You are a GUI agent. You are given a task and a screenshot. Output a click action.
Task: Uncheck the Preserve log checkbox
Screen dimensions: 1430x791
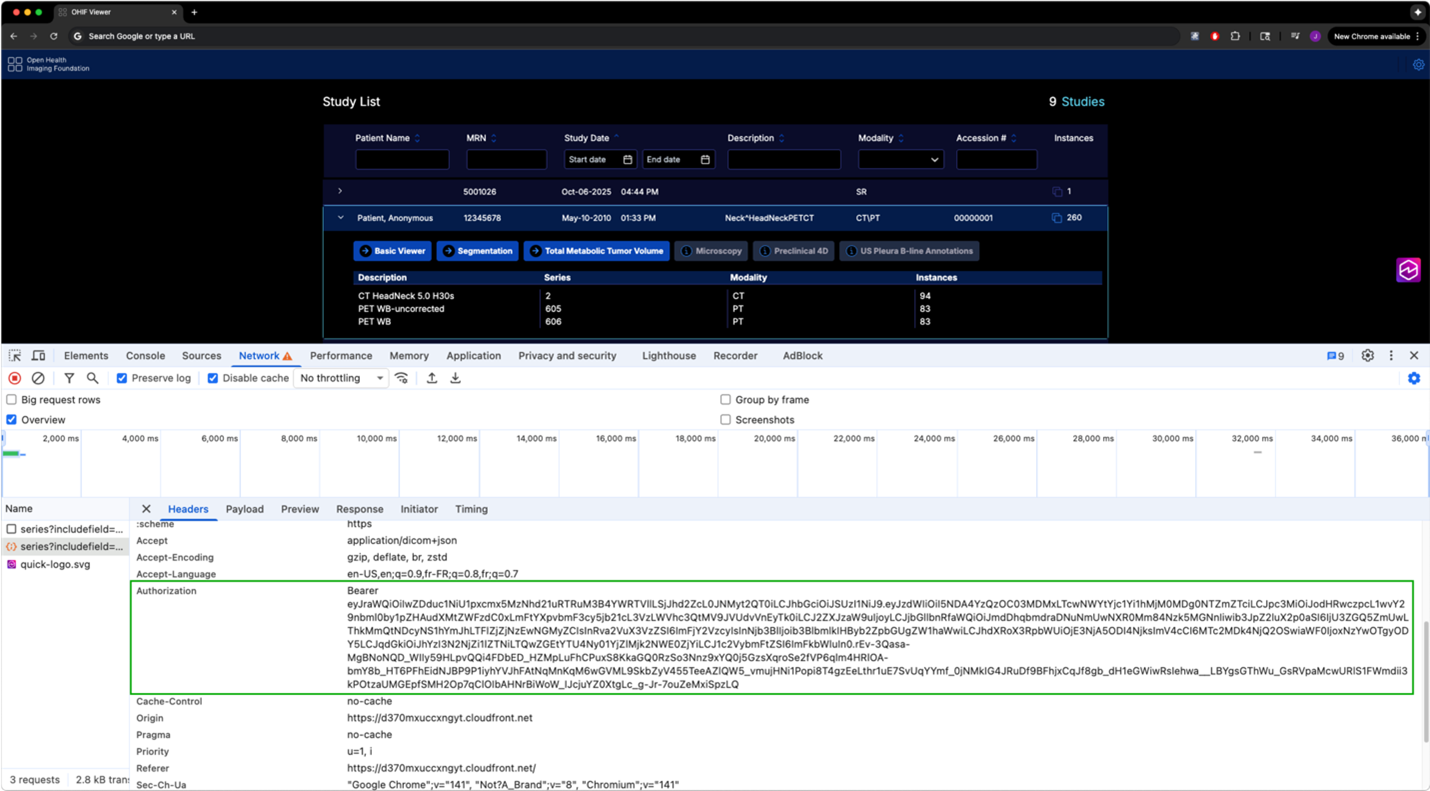[x=122, y=378]
